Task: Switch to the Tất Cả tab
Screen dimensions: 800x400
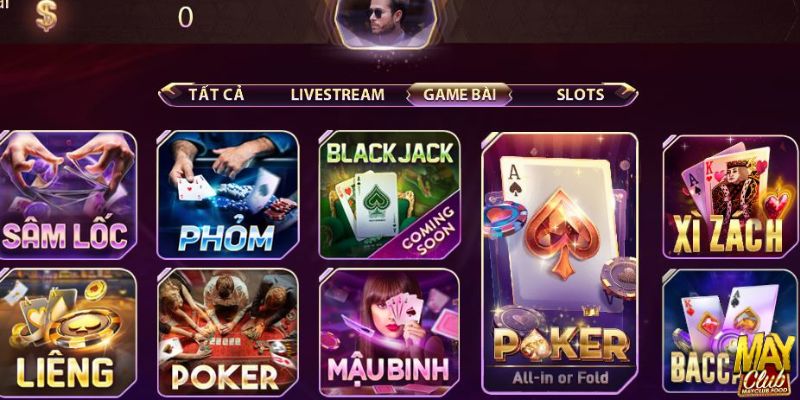Action: (217, 94)
